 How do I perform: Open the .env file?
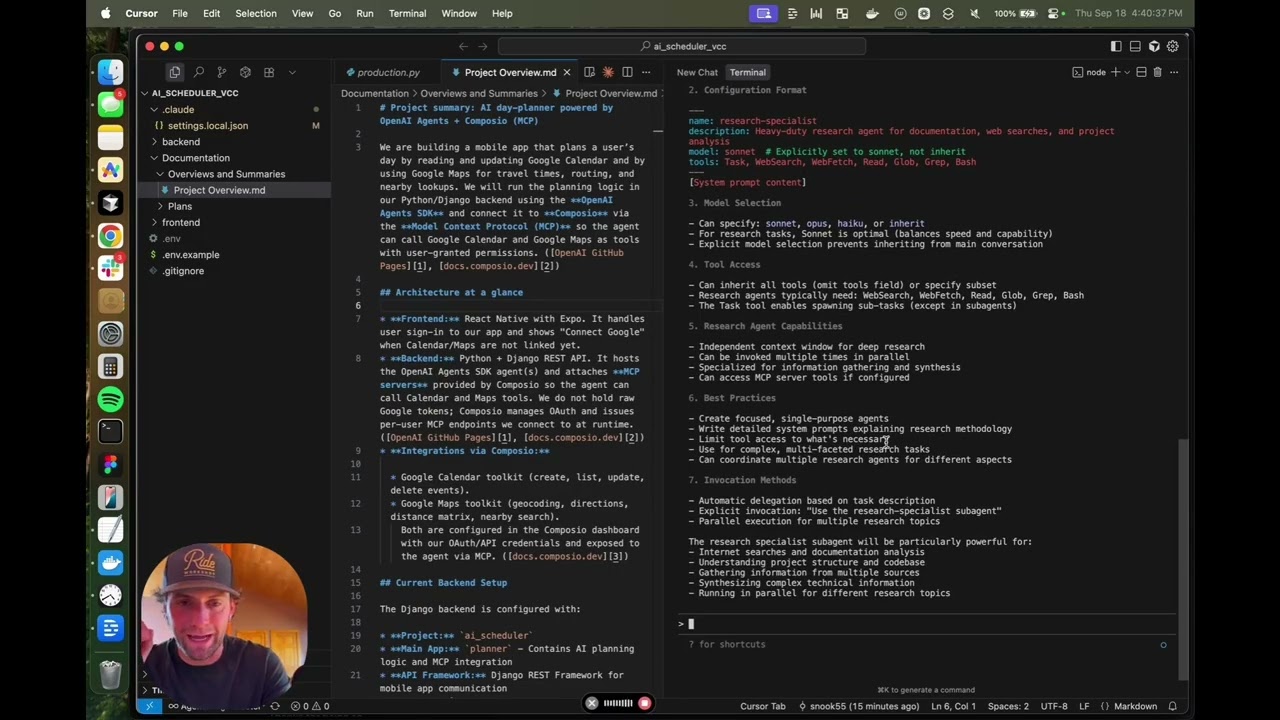pyautogui.click(x=171, y=238)
